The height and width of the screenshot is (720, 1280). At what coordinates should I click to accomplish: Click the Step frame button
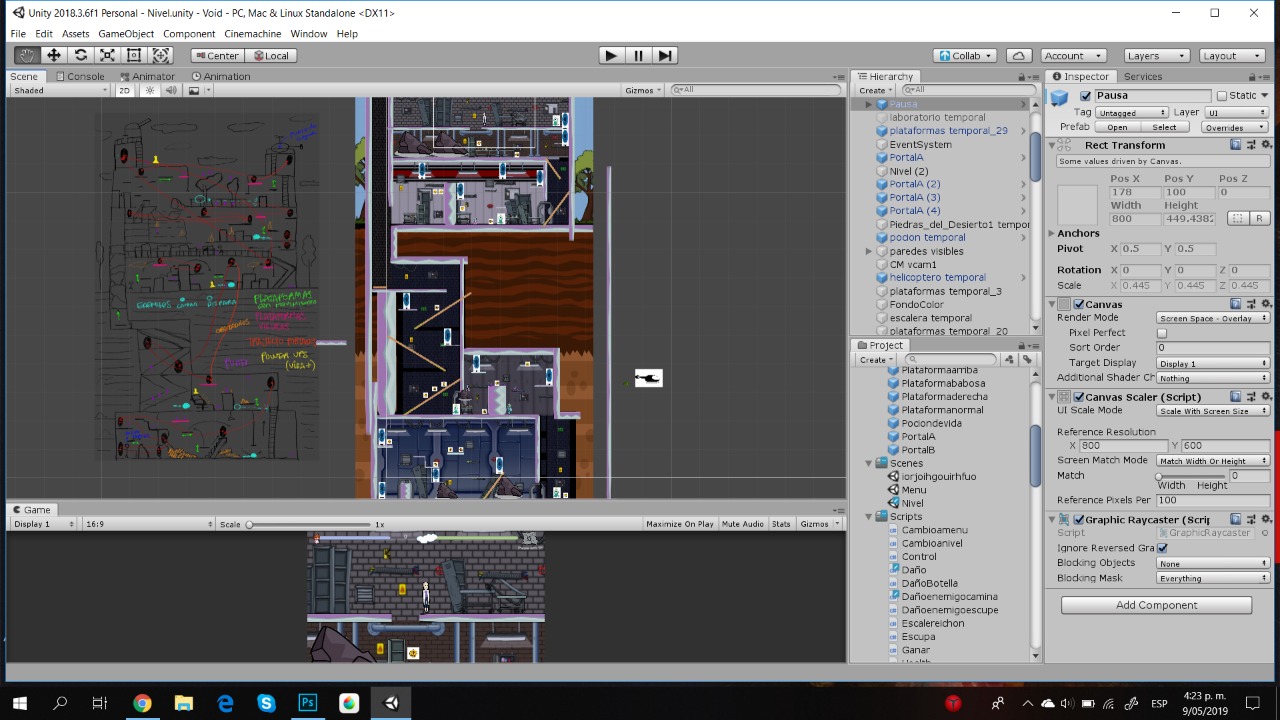(x=665, y=56)
